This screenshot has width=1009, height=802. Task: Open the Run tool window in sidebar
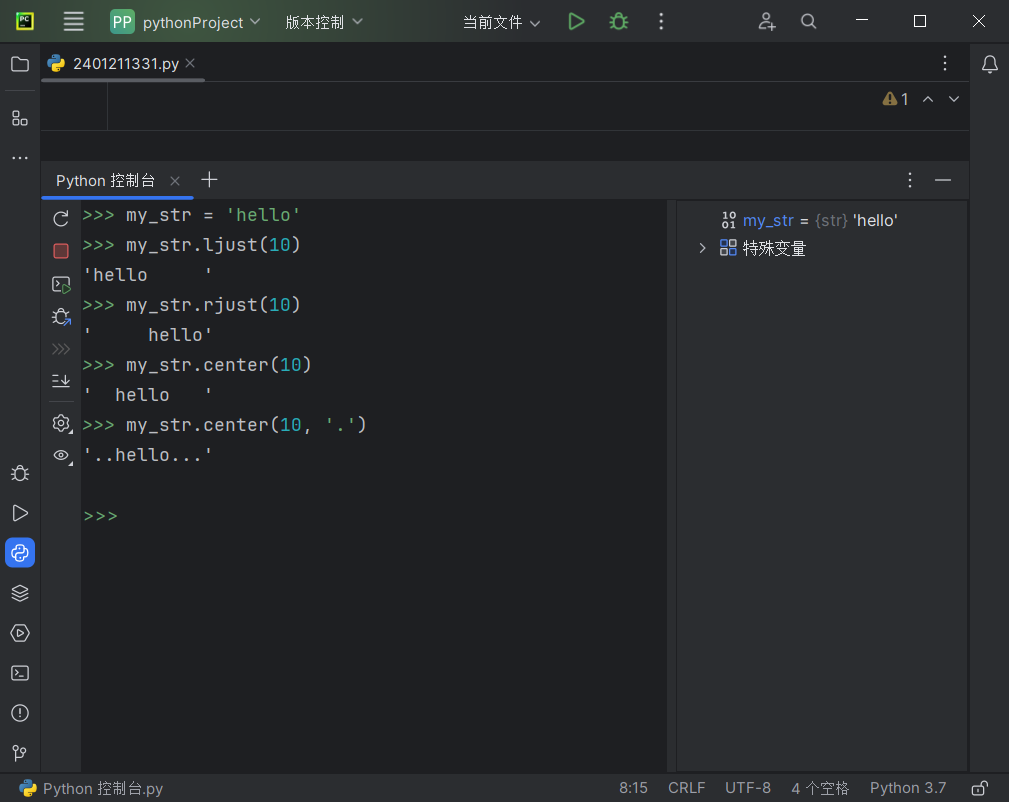click(20, 513)
